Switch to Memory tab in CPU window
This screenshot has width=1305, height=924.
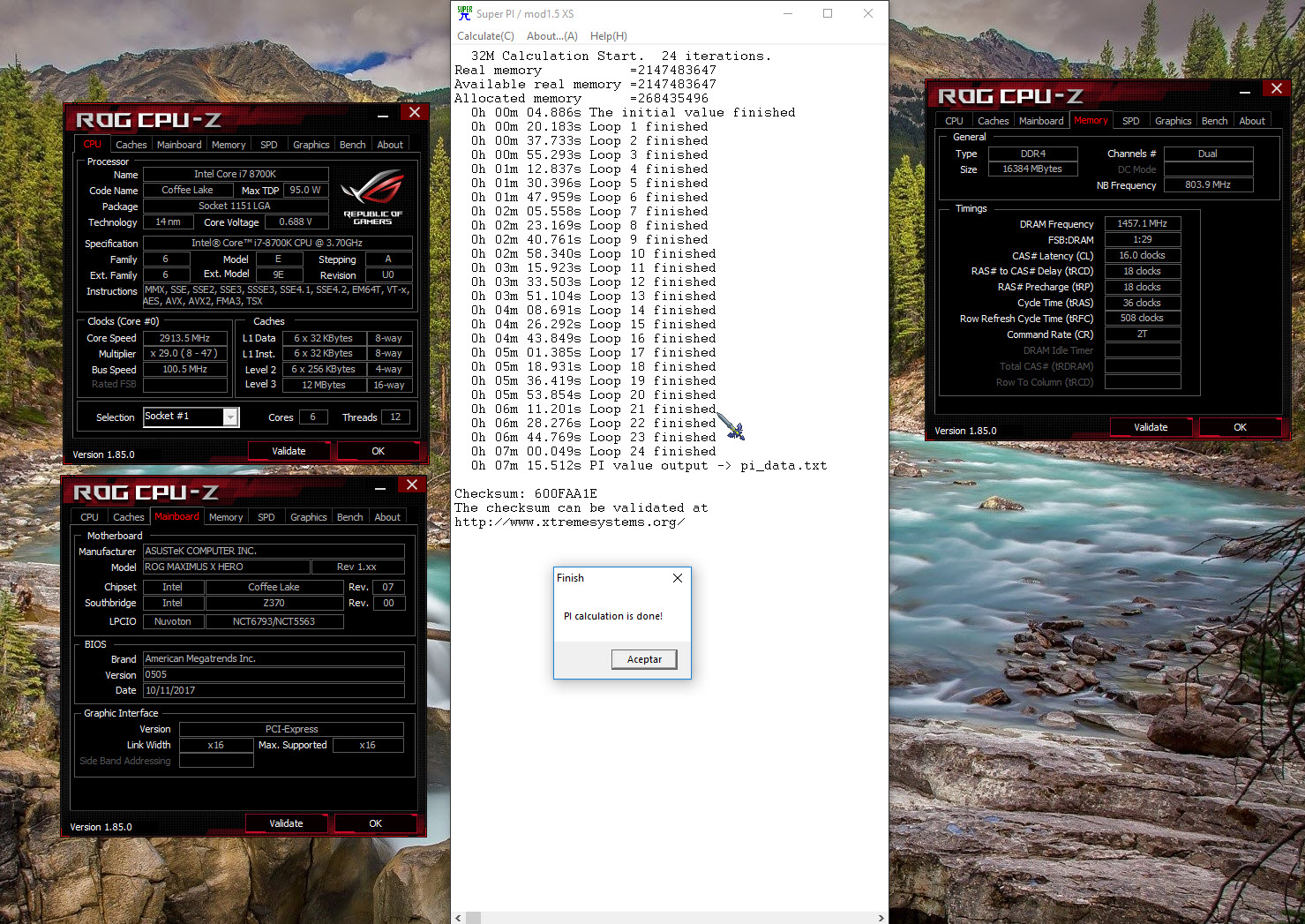(229, 145)
